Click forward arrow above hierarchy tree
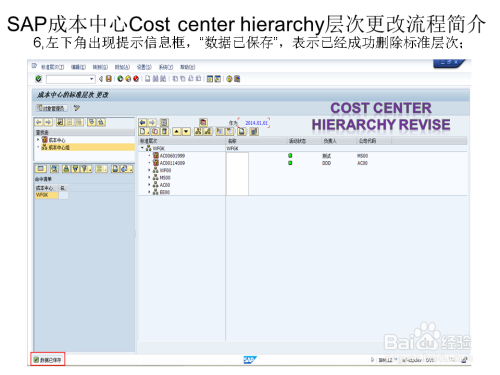This screenshot has height=375, width=500. [x=152, y=122]
